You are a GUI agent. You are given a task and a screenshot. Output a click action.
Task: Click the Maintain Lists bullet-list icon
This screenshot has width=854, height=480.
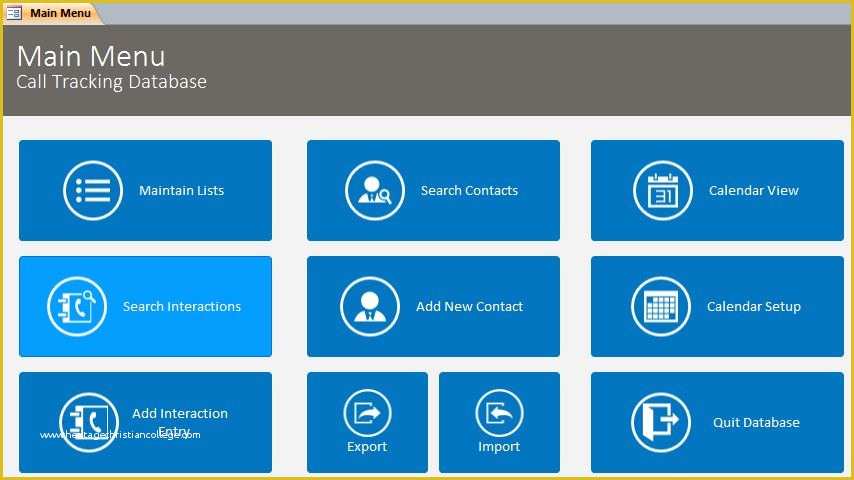point(93,191)
